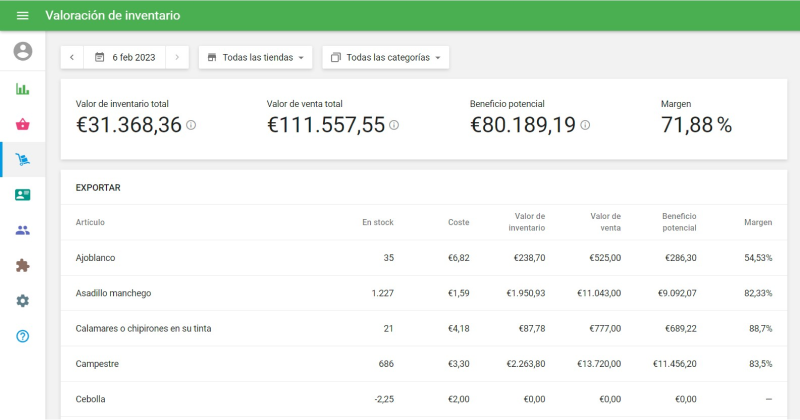Select the inventory management sidebar icon
Image resolution: width=800 pixels, height=420 pixels.
(x=22, y=159)
